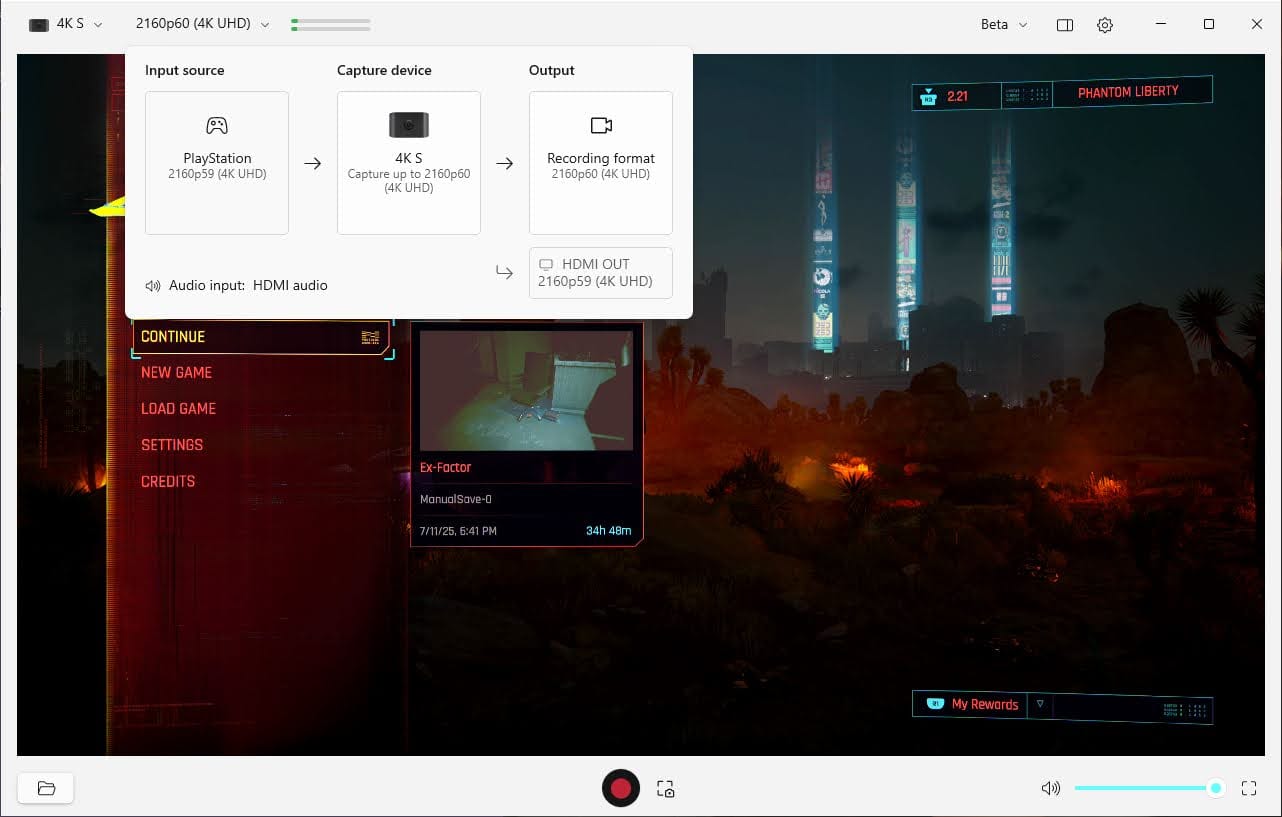1282x817 pixels.
Task: Toggle the side panel layout icon
Action: click(1065, 25)
